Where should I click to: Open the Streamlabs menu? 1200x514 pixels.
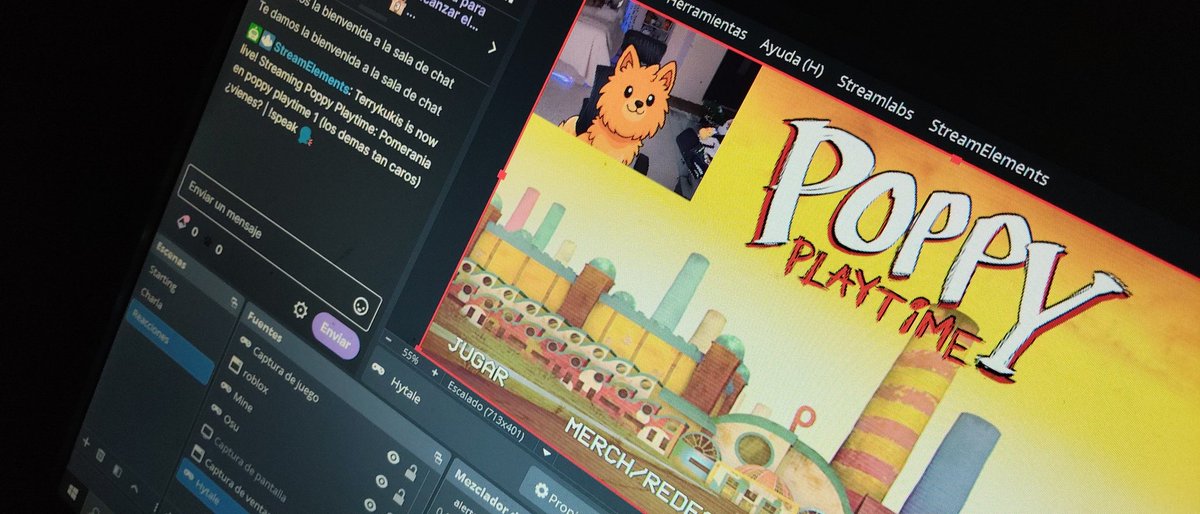[x=875, y=97]
